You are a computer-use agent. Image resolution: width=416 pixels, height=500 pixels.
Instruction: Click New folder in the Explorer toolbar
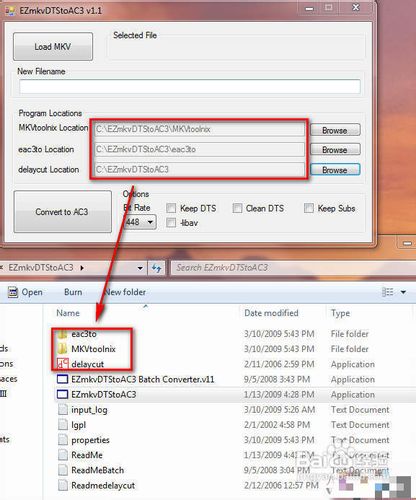125,292
